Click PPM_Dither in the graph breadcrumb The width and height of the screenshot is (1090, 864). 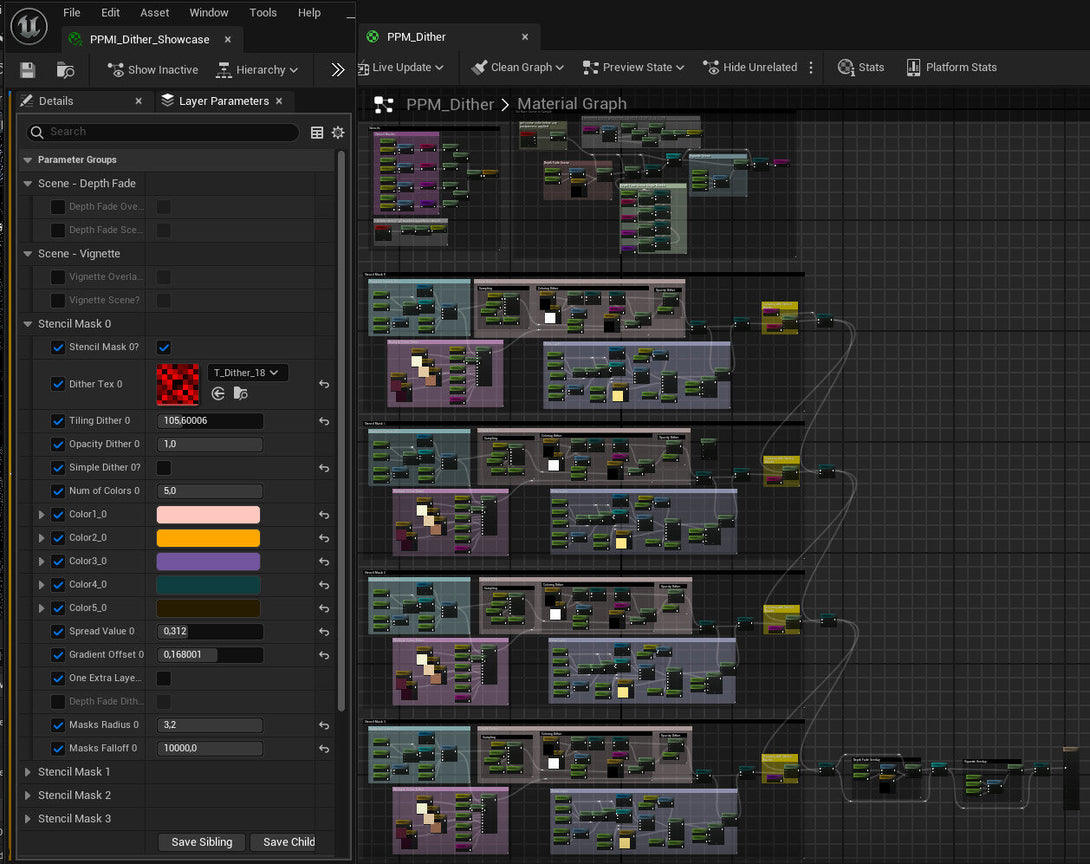coord(450,104)
